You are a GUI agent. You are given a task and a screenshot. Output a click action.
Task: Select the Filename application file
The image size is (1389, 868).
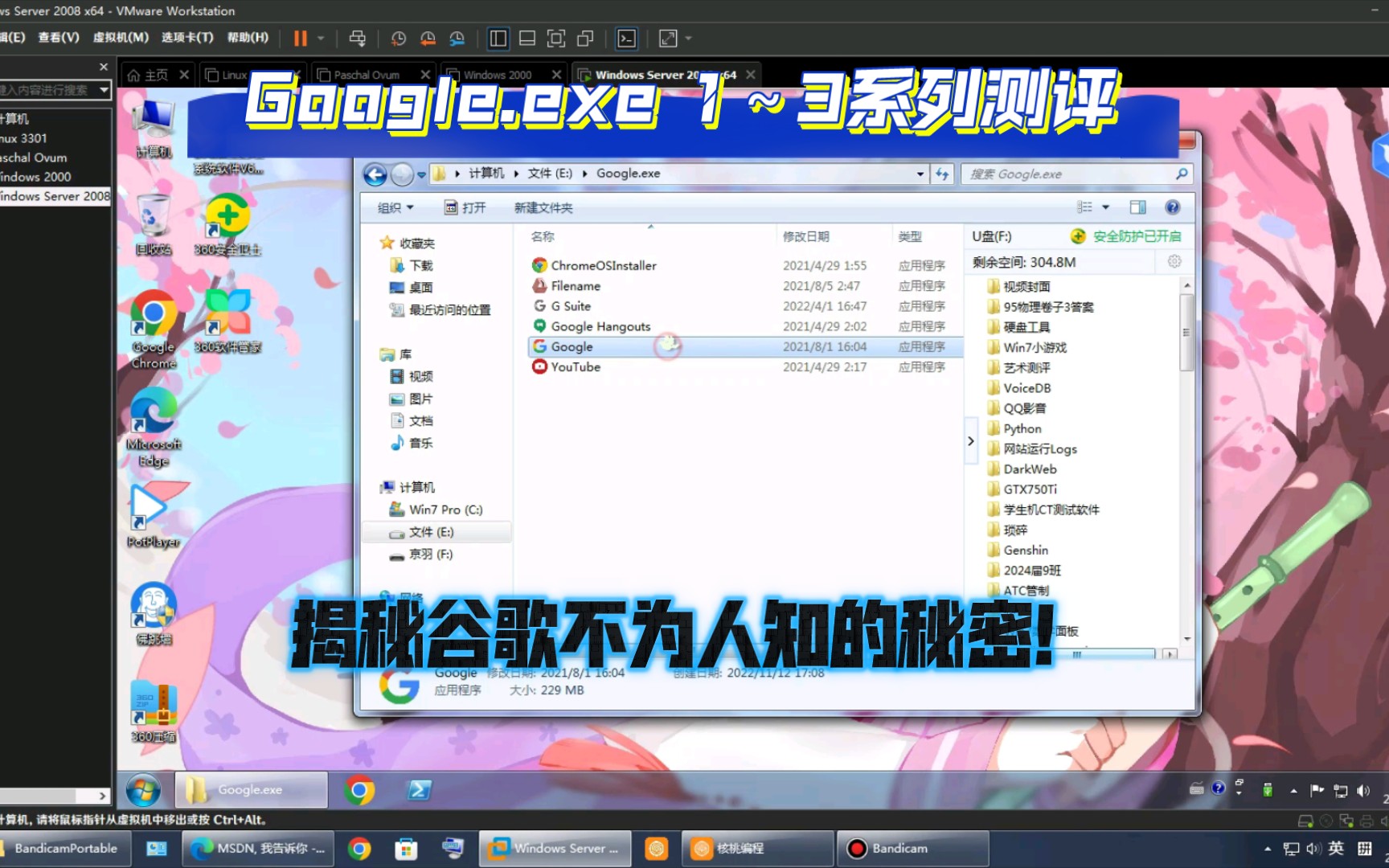click(576, 285)
